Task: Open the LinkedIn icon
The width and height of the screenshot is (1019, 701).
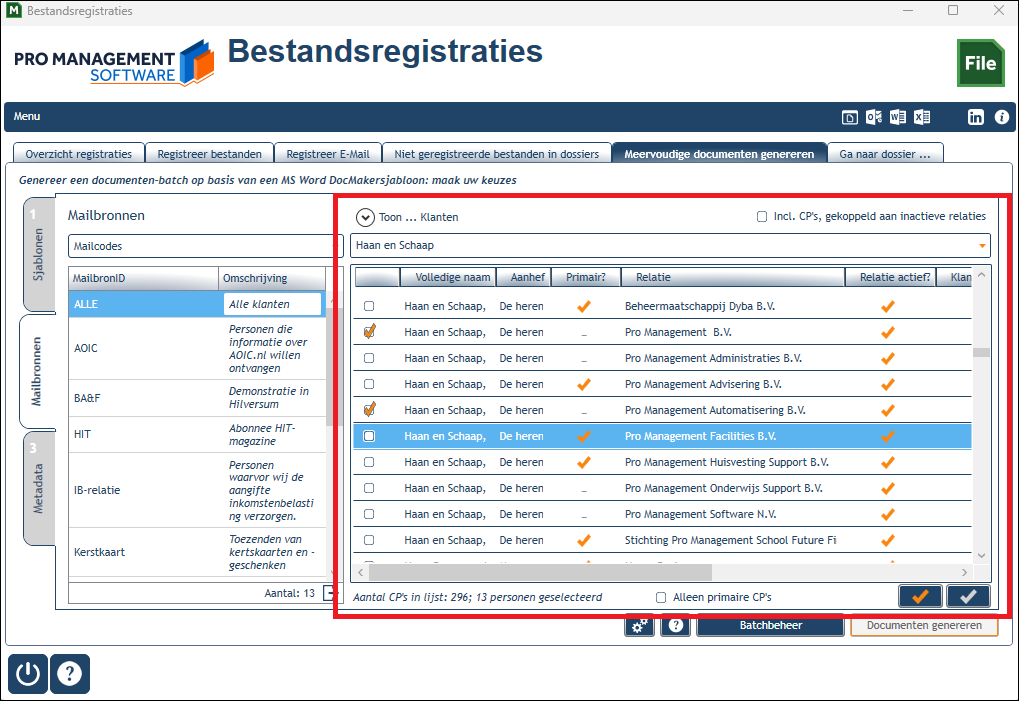Action: coord(975,117)
